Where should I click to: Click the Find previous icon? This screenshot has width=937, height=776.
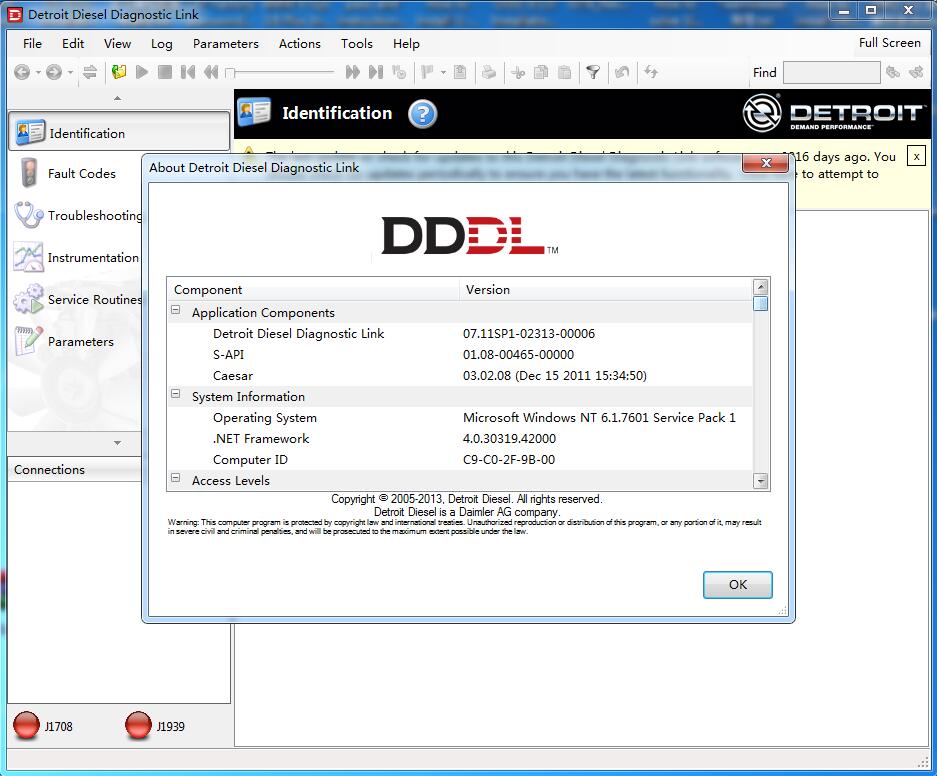(893, 72)
